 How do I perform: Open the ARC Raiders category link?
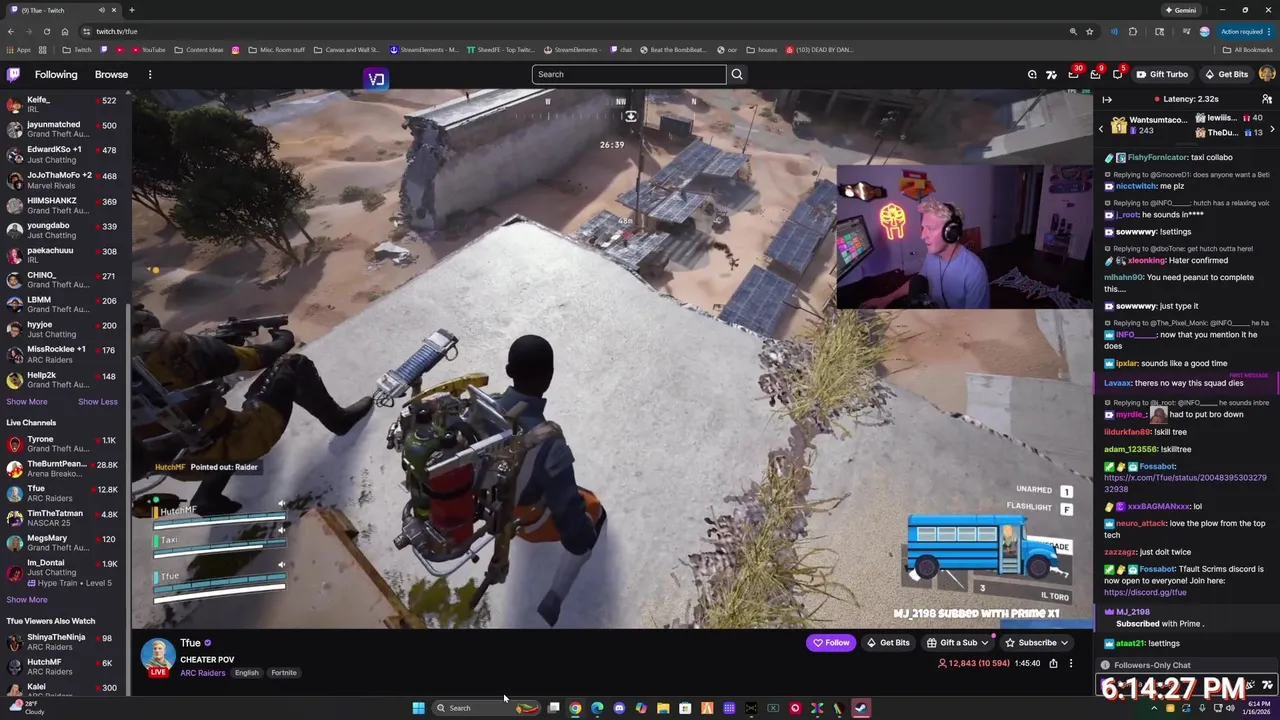[203, 673]
